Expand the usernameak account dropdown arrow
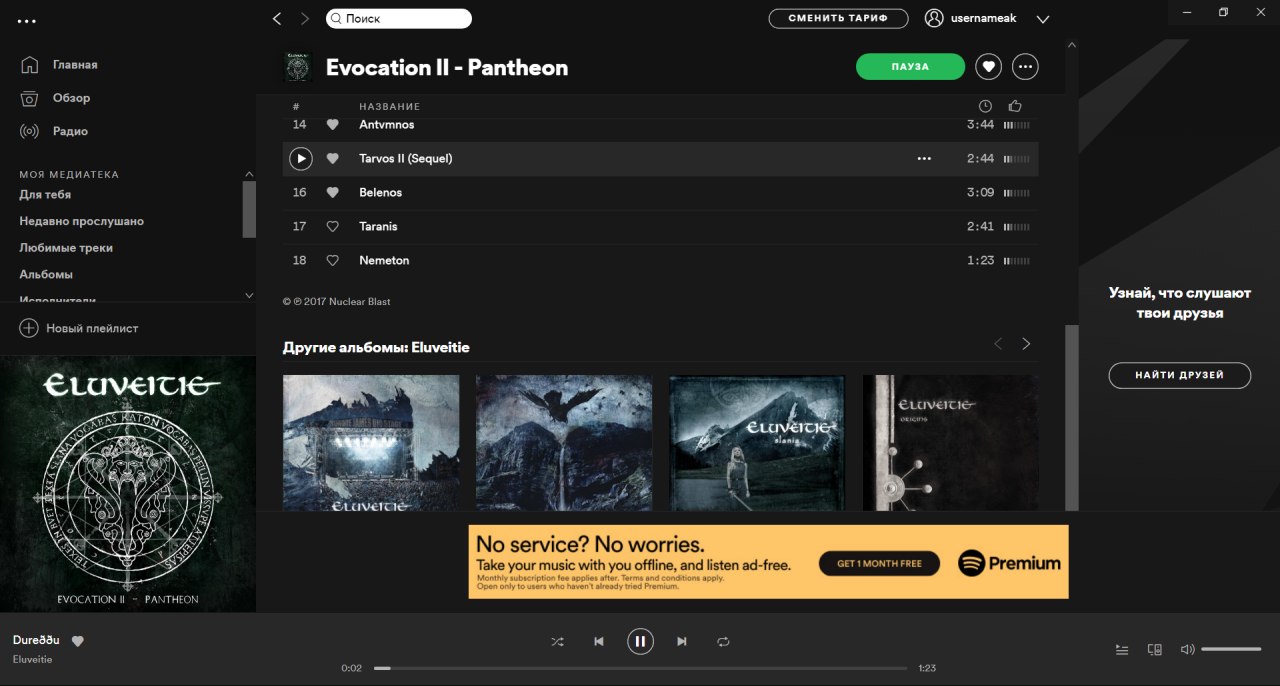Image resolution: width=1280 pixels, height=686 pixels. (1043, 19)
